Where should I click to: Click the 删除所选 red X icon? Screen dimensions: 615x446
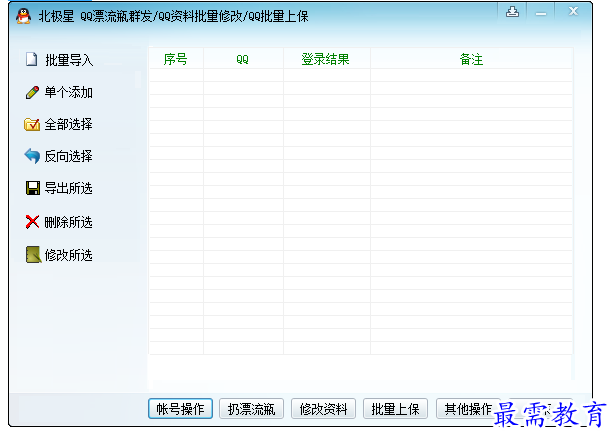[32, 222]
